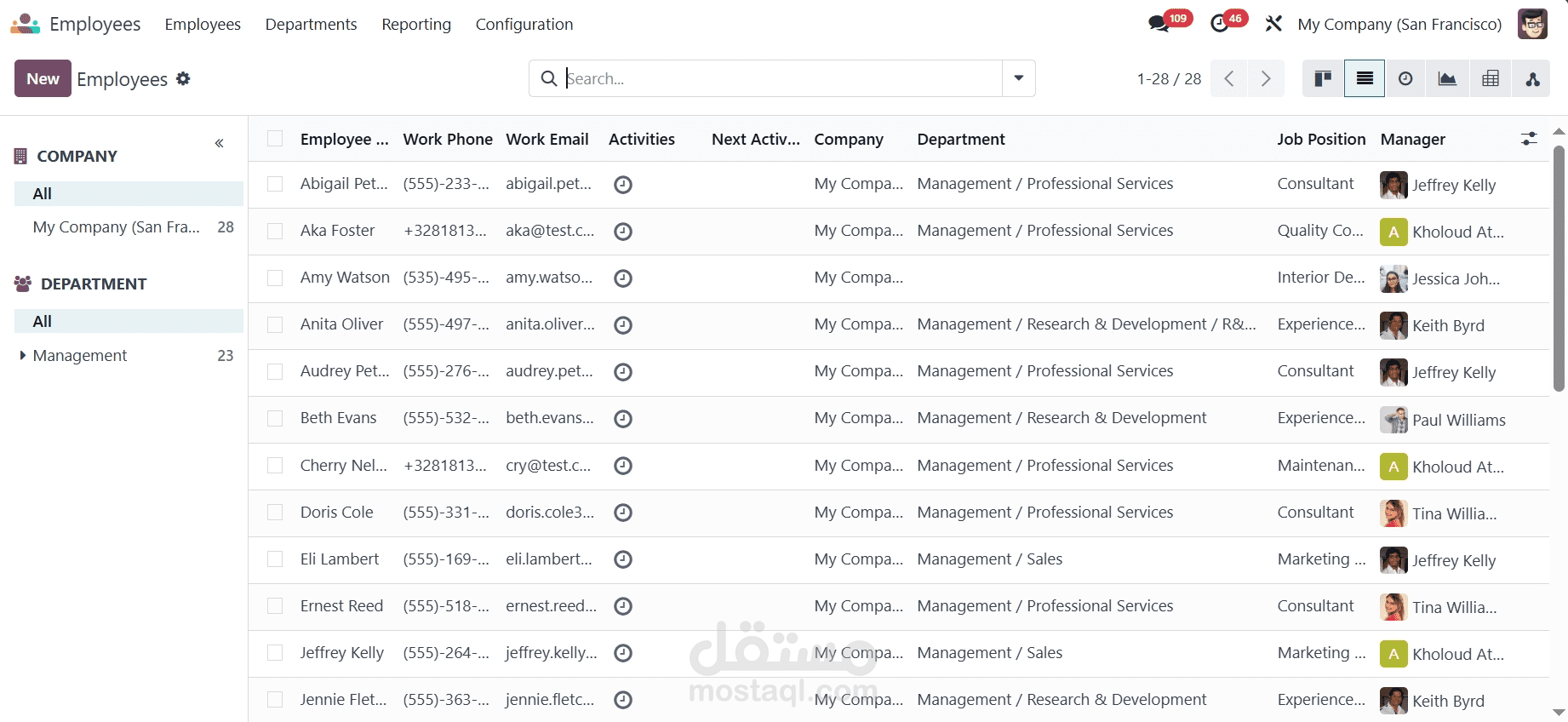
Task: Tick the checkbox for Beth Evans row
Action: (x=275, y=418)
